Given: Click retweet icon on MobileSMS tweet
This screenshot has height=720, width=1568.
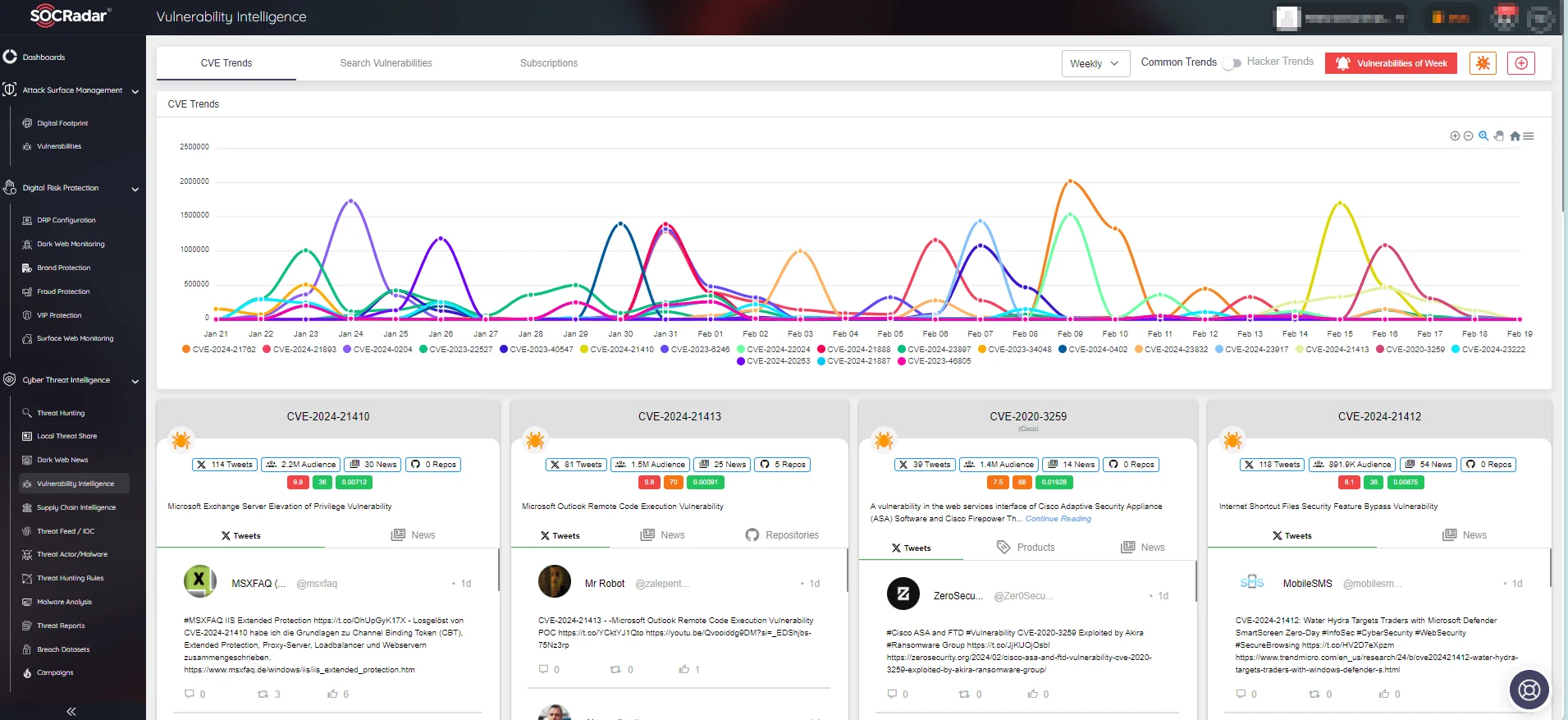Looking at the screenshot, I should point(1314,694).
